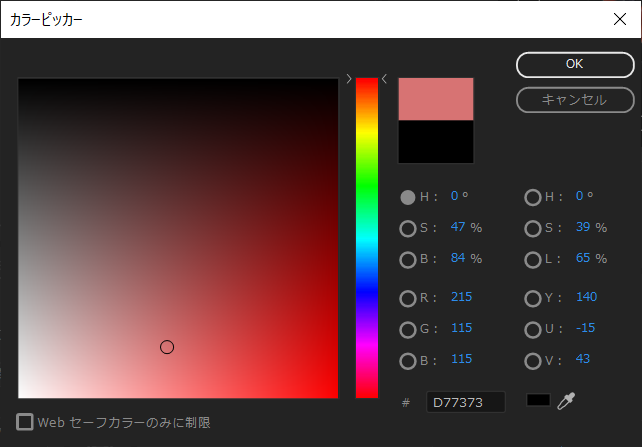The width and height of the screenshot is (642, 447).
Task: Select the HSB Saturation radio button
Action: pyautogui.click(x=408, y=228)
